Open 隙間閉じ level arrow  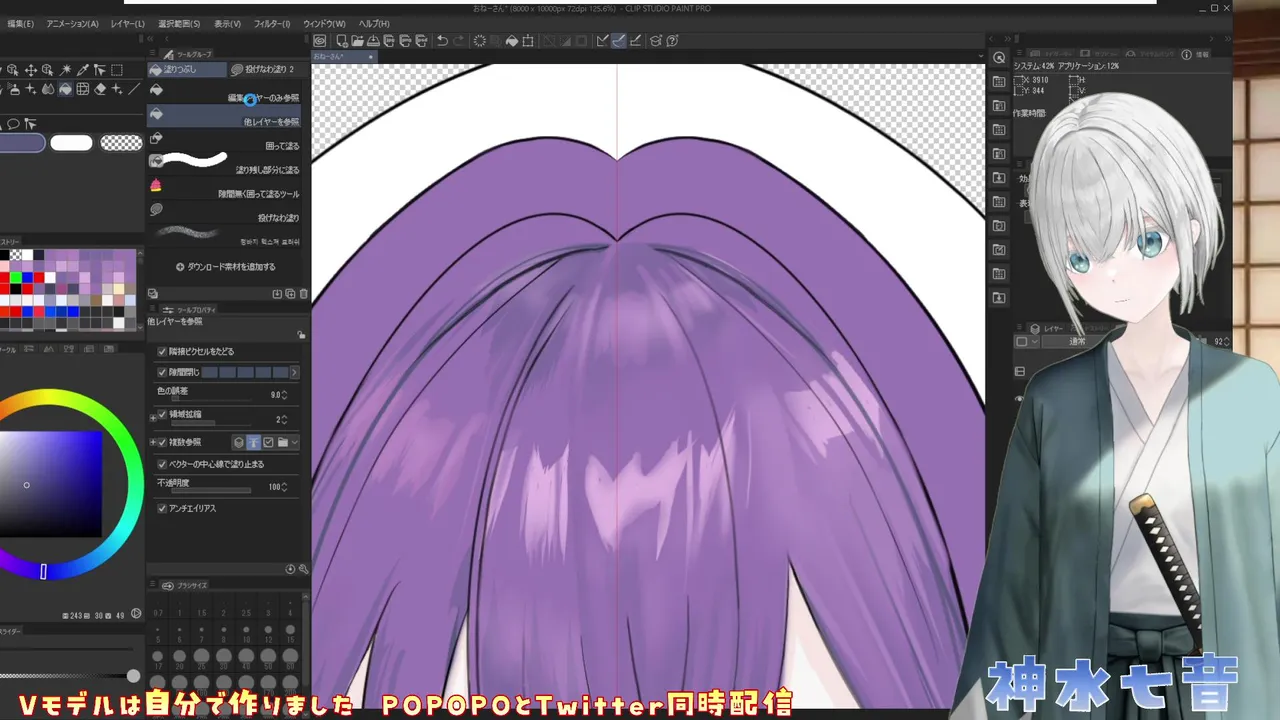click(x=294, y=372)
